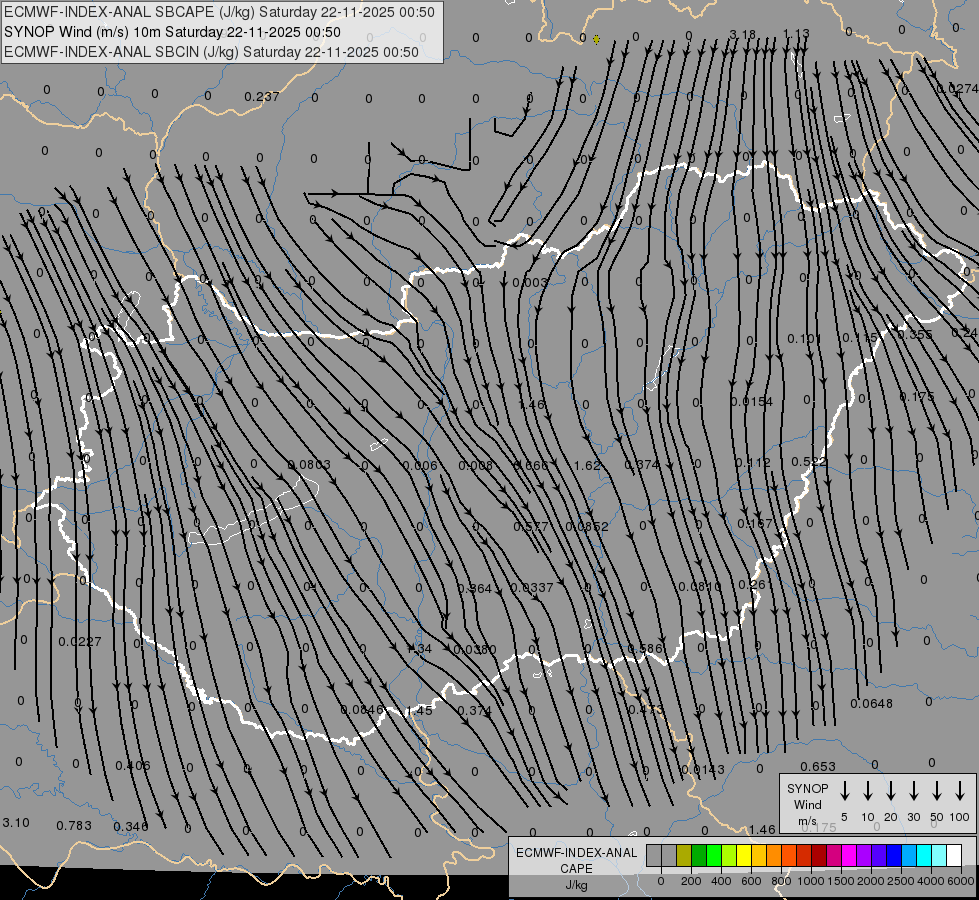Click the 0.0227 value on the map
This screenshot has width=979, height=900.
pos(79,641)
